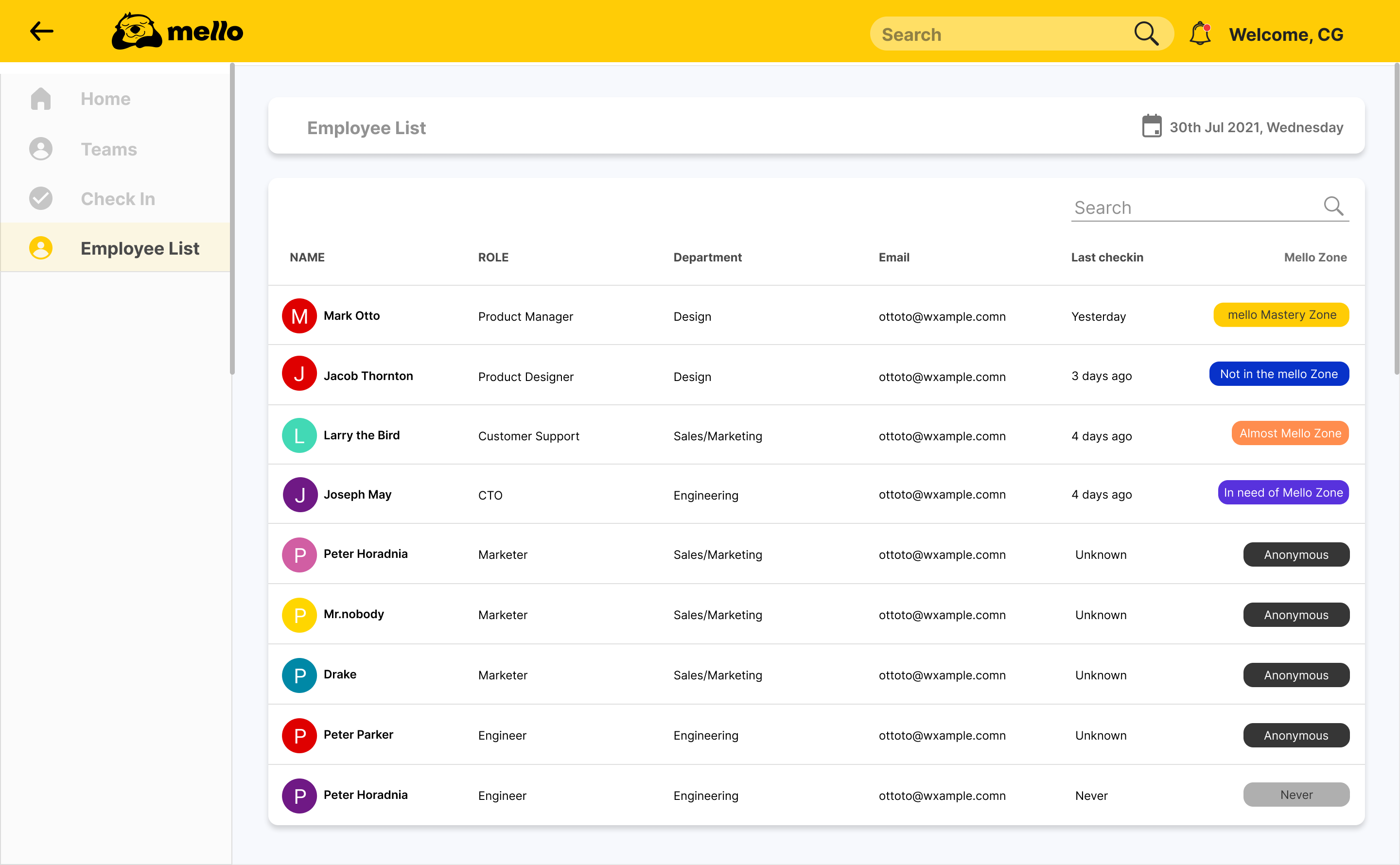Click the Check In checkmark icon
The image size is (1400, 865).
click(x=41, y=199)
